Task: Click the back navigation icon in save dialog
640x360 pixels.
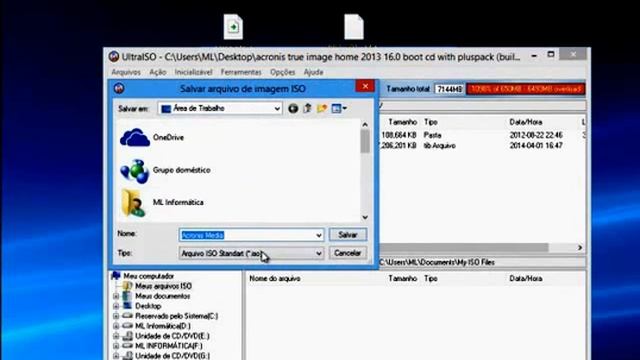Action: 293,109
